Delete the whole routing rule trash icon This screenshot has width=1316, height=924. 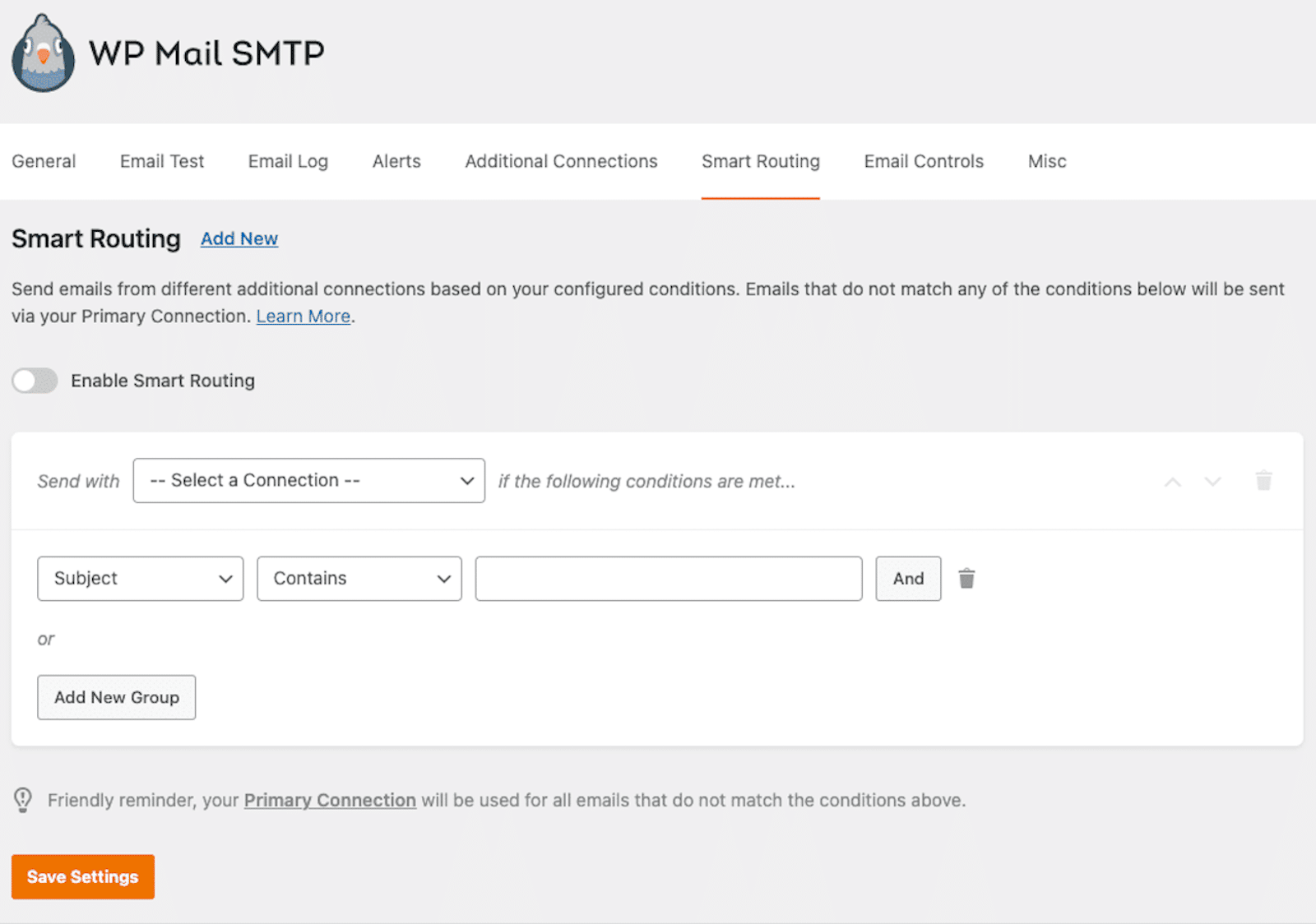(x=1264, y=480)
